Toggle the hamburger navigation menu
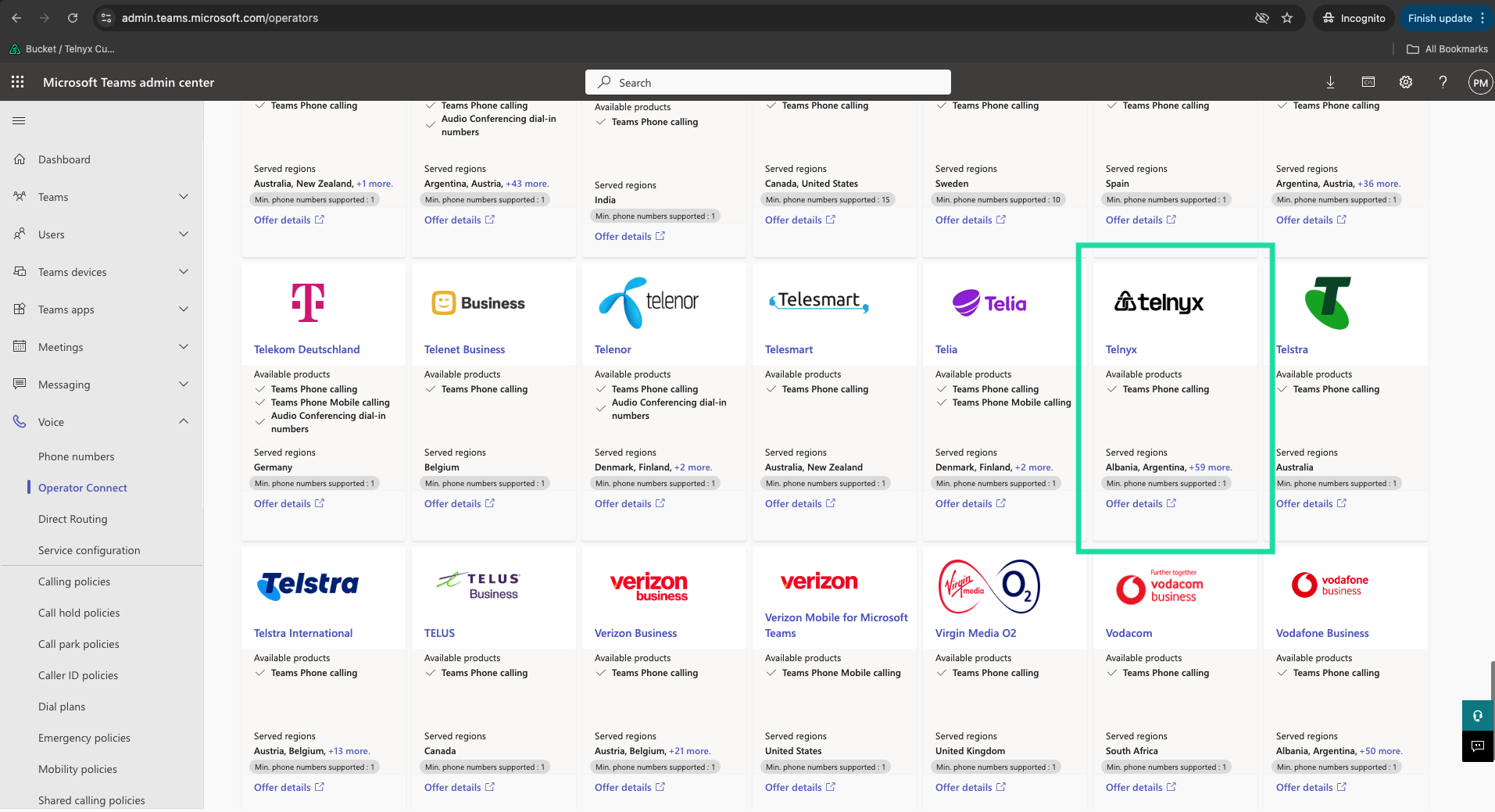 pyautogui.click(x=19, y=120)
